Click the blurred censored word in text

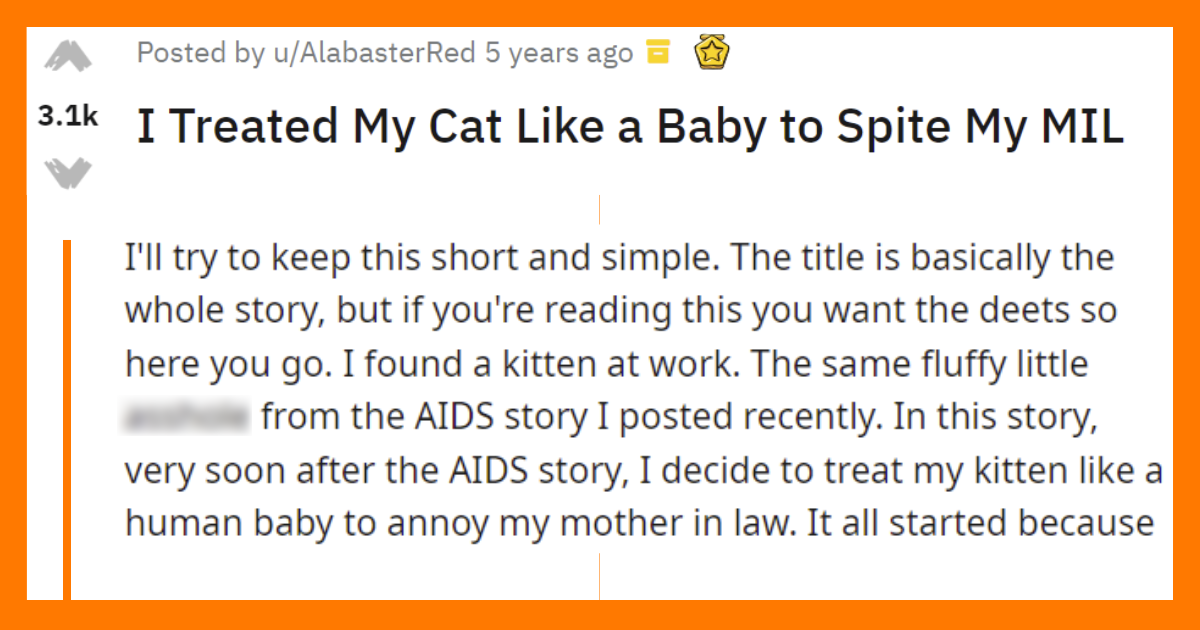(187, 416)
